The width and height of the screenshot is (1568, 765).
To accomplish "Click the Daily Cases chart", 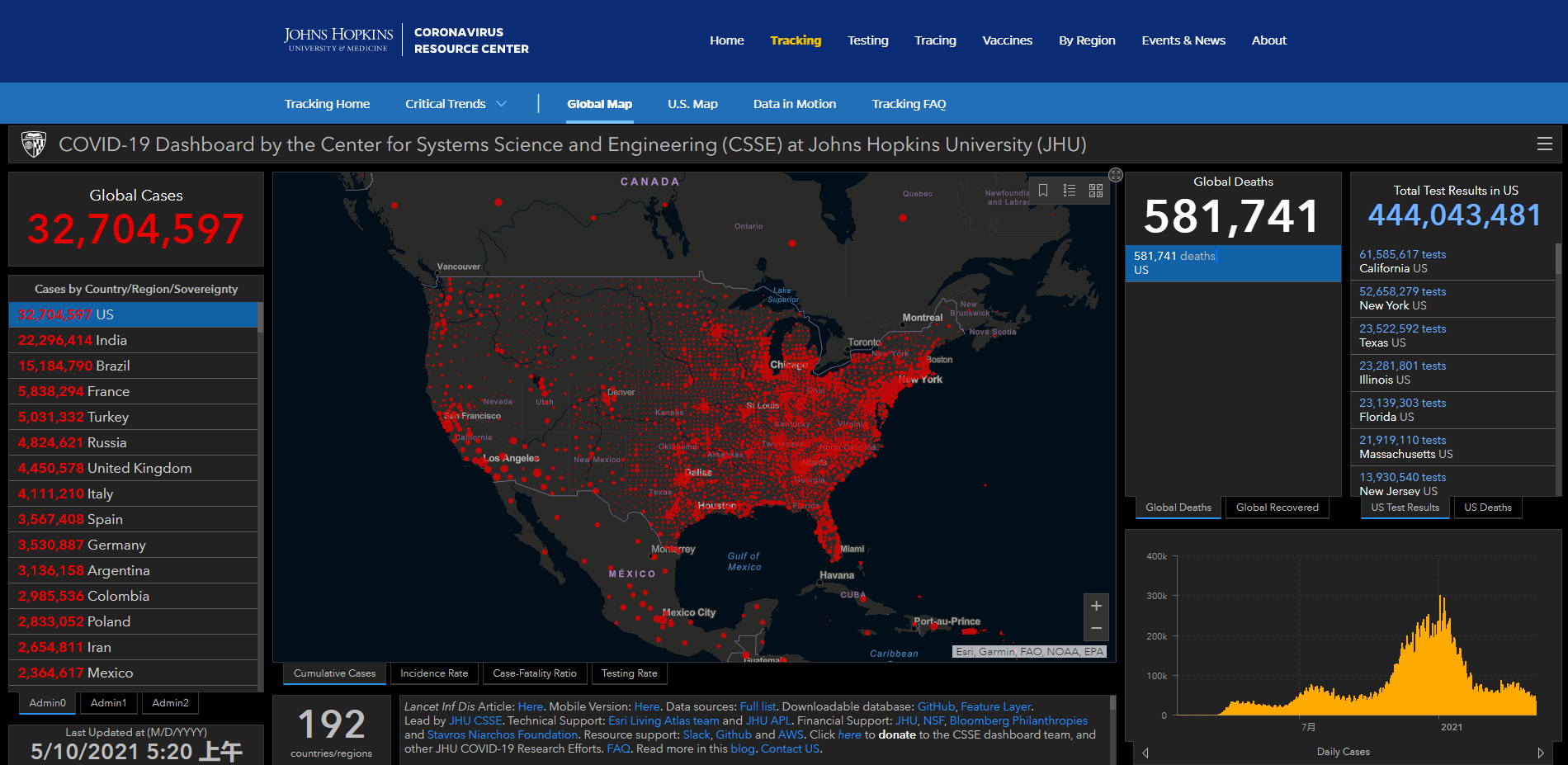I will pos(1343,635).
